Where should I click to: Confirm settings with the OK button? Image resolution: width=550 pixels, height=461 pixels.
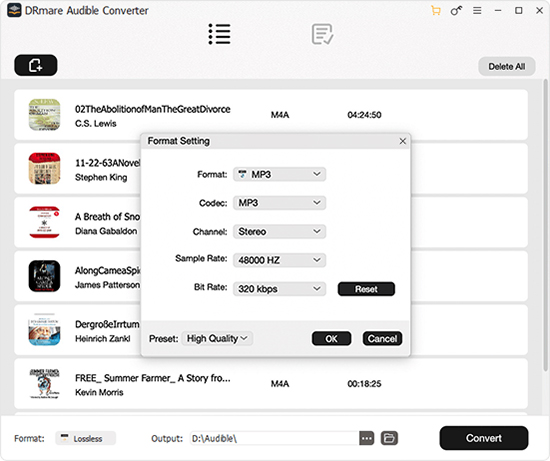(331, 339)
